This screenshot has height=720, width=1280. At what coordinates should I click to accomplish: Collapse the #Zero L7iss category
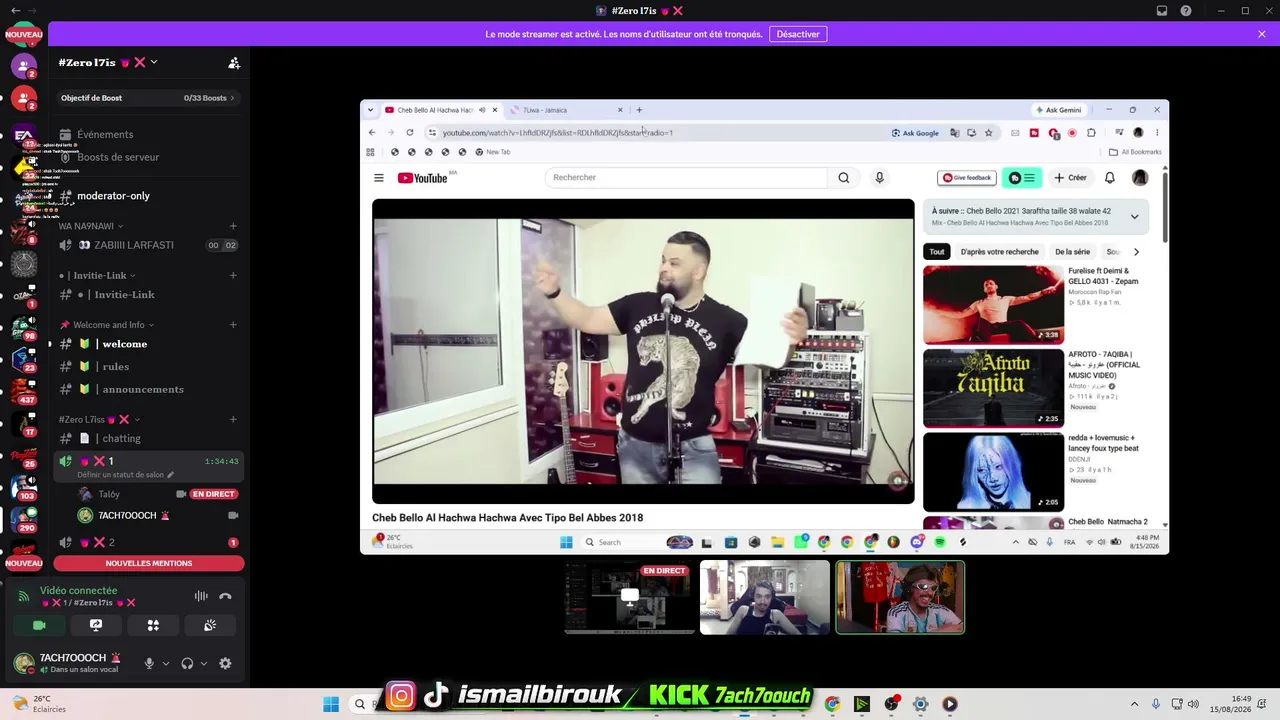click(x=99, y=420)
